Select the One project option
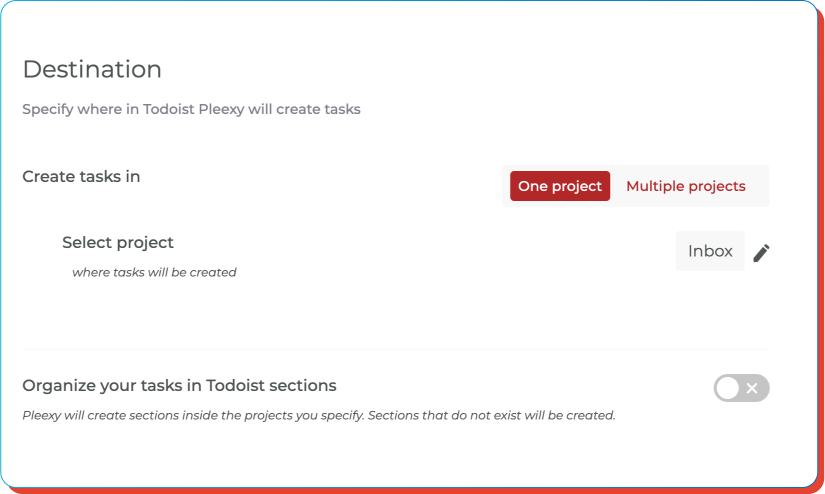This screenshot has width=825, height=494. click(560, 186)
